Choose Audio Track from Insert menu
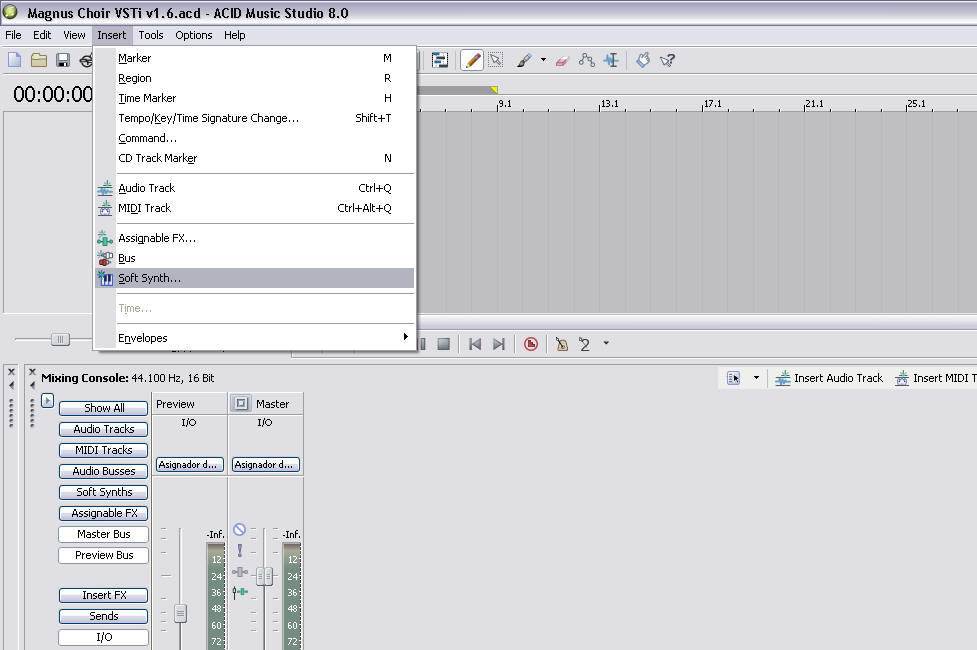 click(254, 188)
